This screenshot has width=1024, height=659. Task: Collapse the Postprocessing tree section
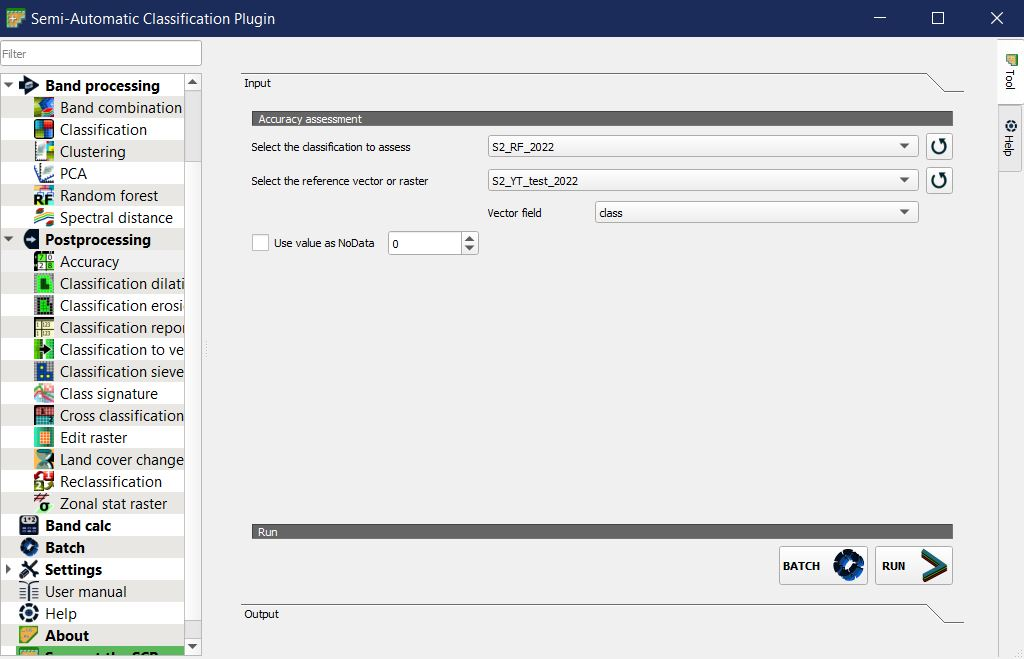(9, 240)
